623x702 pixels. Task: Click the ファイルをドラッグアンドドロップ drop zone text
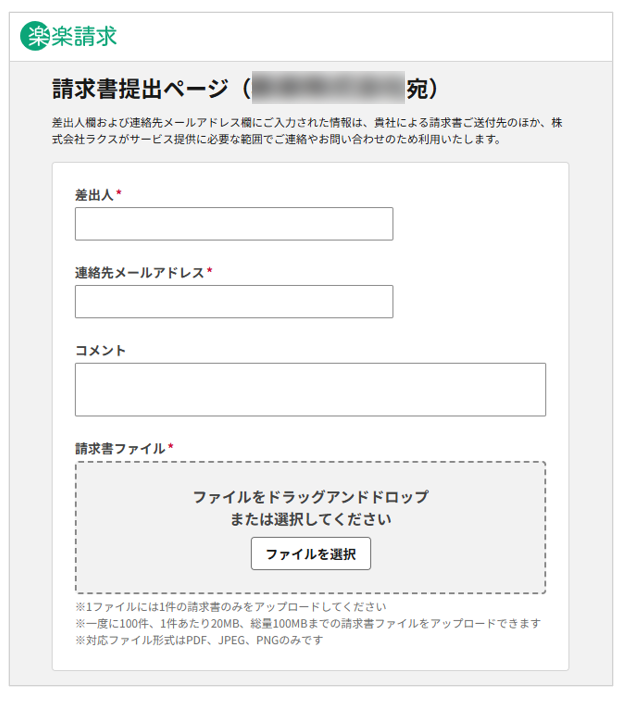[310, 496]
